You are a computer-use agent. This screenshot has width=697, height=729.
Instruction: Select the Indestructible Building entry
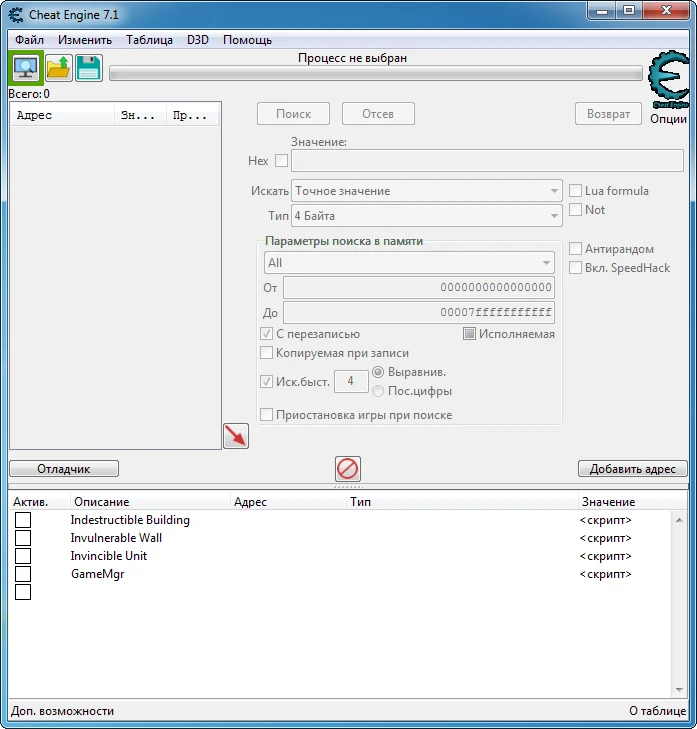[130, 520]
